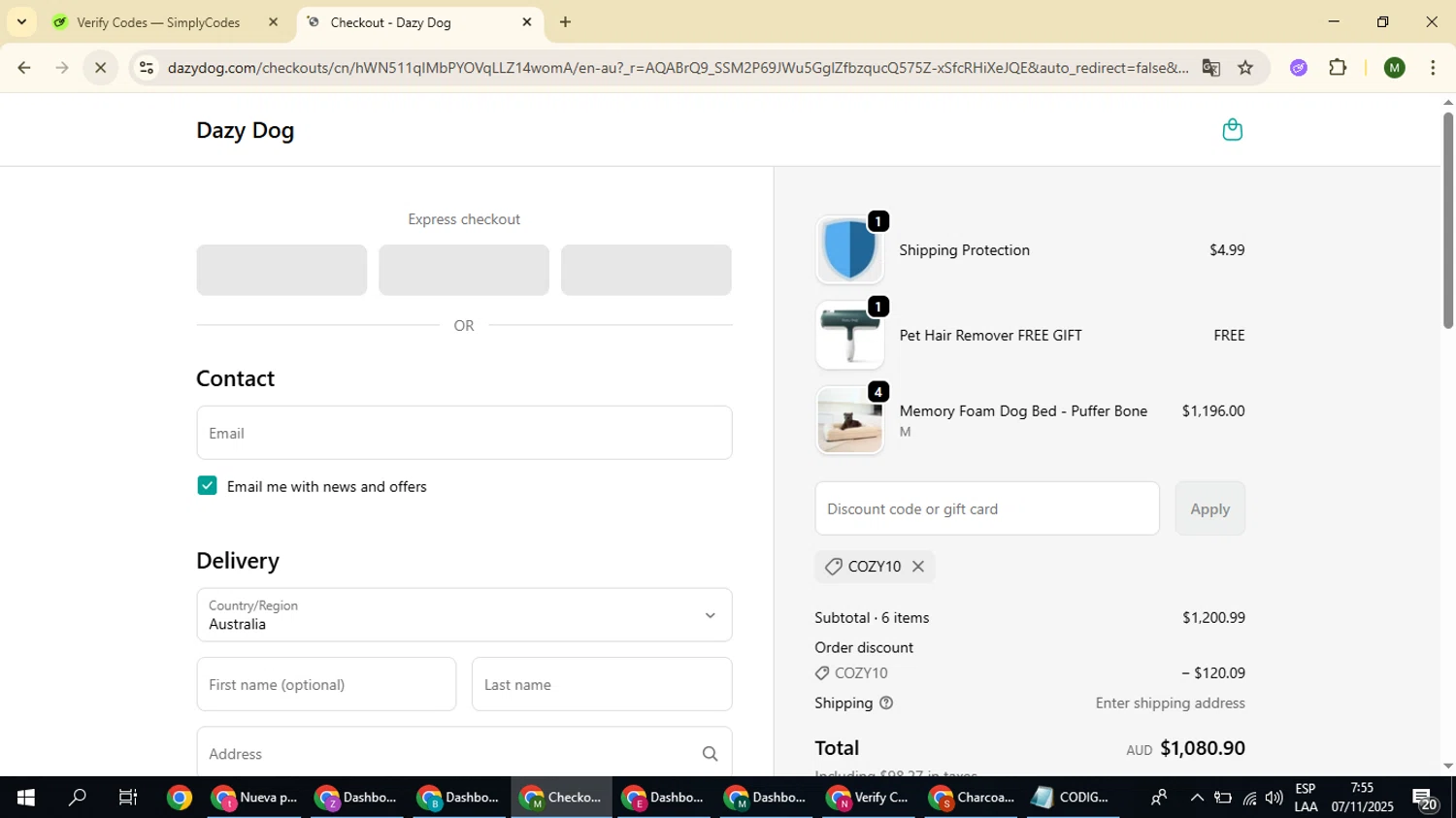Bookmark this page with star icon

tap(1245, 68)
